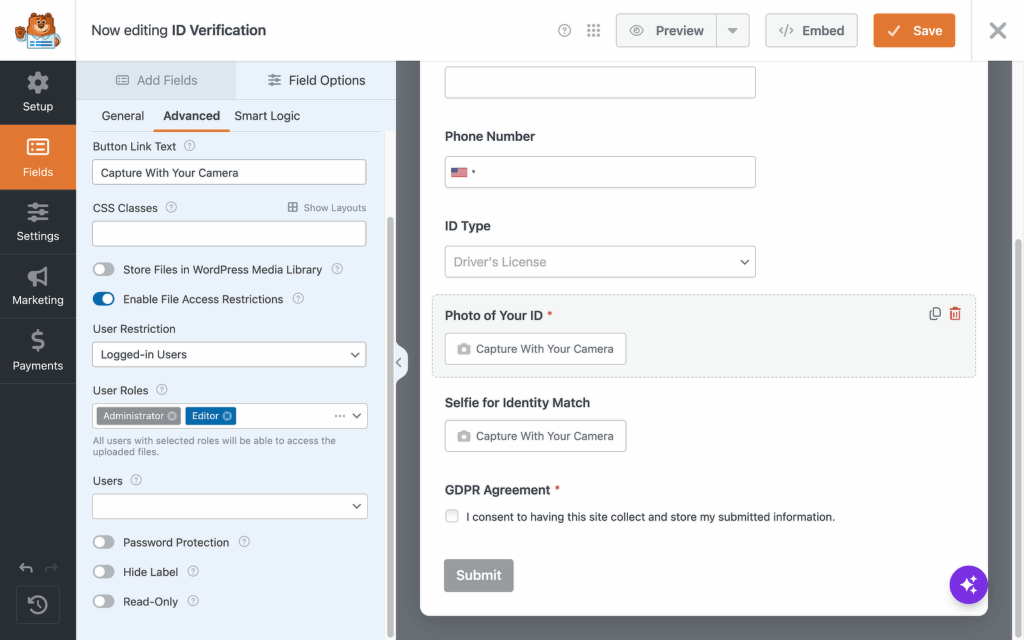The image size is (1024, 640).
Task: Enable the Password Protection toggle
Action: [x=103, y=542]
